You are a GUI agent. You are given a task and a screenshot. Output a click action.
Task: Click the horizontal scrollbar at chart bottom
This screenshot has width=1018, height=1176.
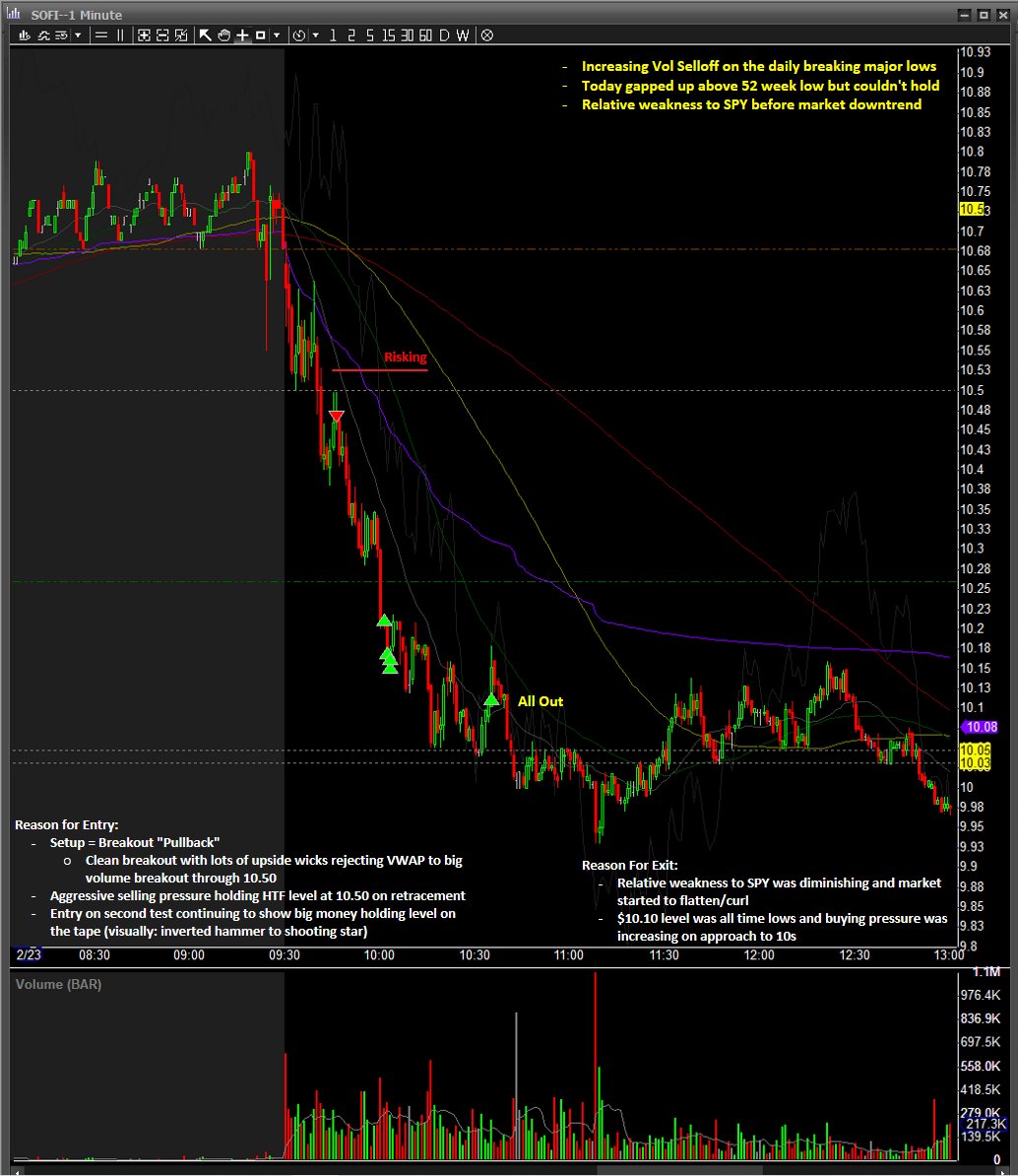pyautogui.click(x=680, y=1169)
